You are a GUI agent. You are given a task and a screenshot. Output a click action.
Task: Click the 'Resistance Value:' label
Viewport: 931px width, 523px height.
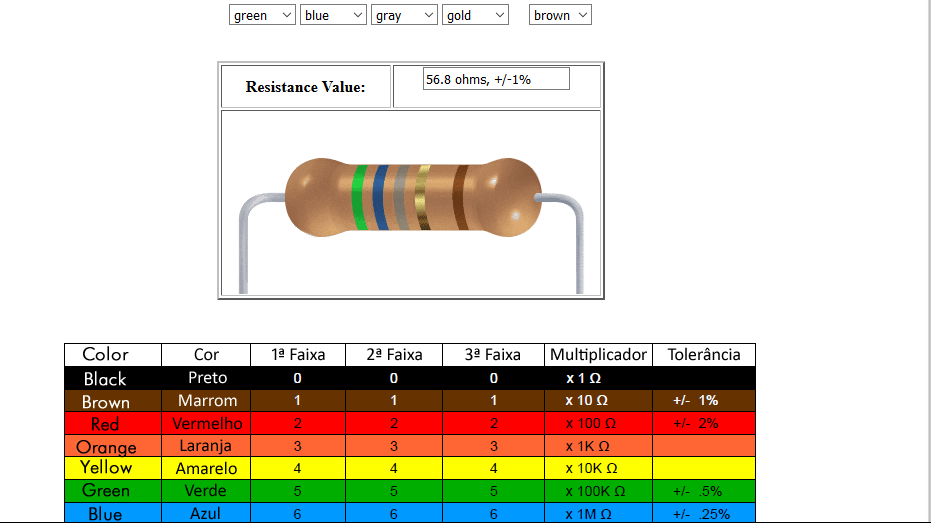pyautogui.click(x=305, y=87)
